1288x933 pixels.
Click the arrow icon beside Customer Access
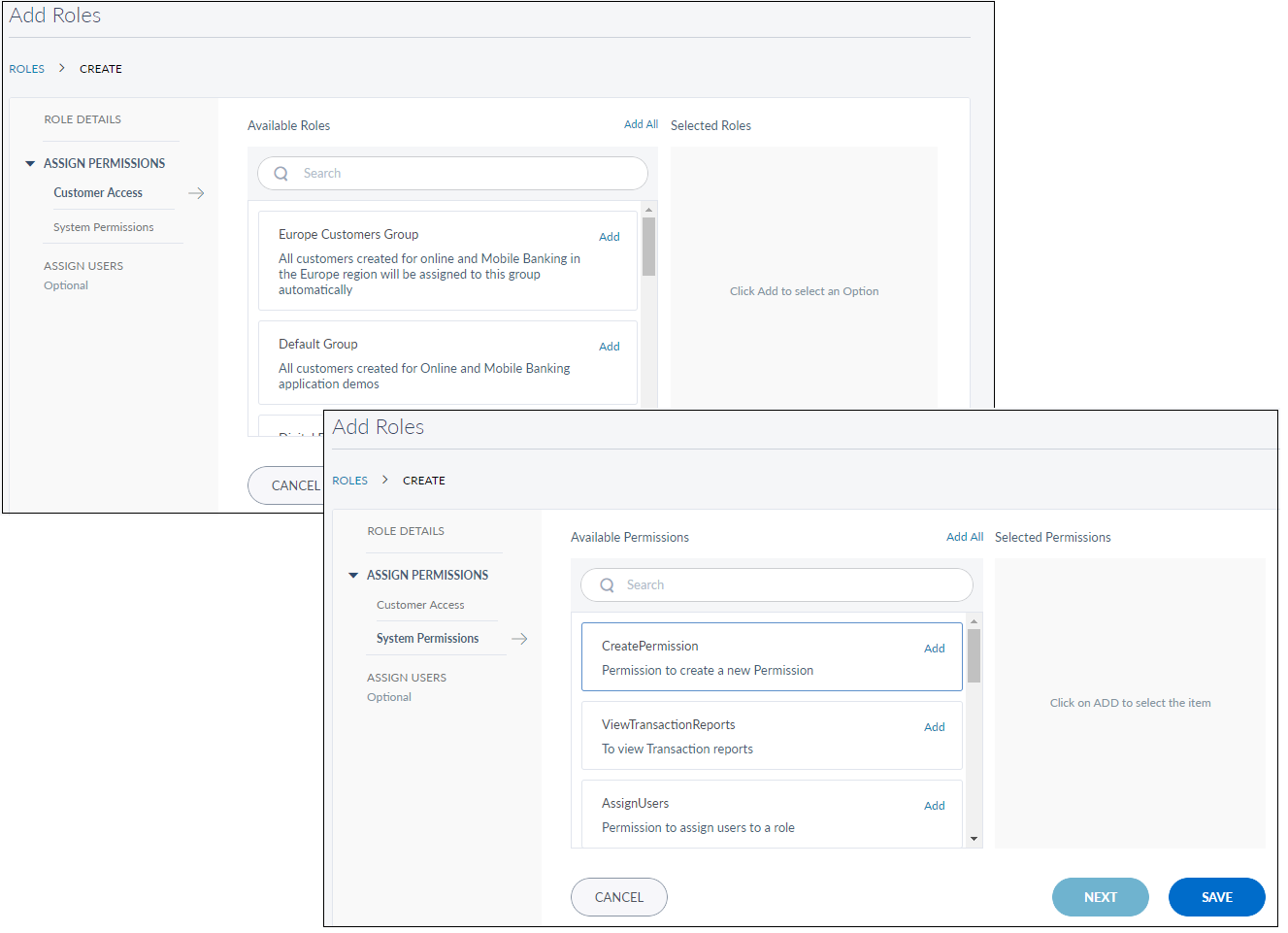[196, 193]
